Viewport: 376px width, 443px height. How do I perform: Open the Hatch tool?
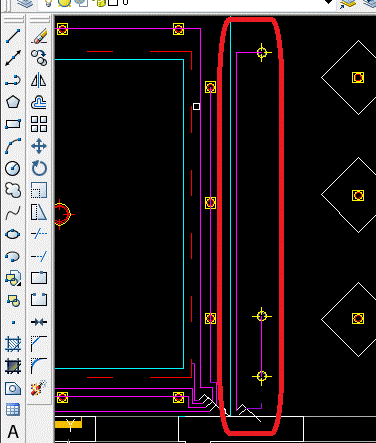click(13, 344)
